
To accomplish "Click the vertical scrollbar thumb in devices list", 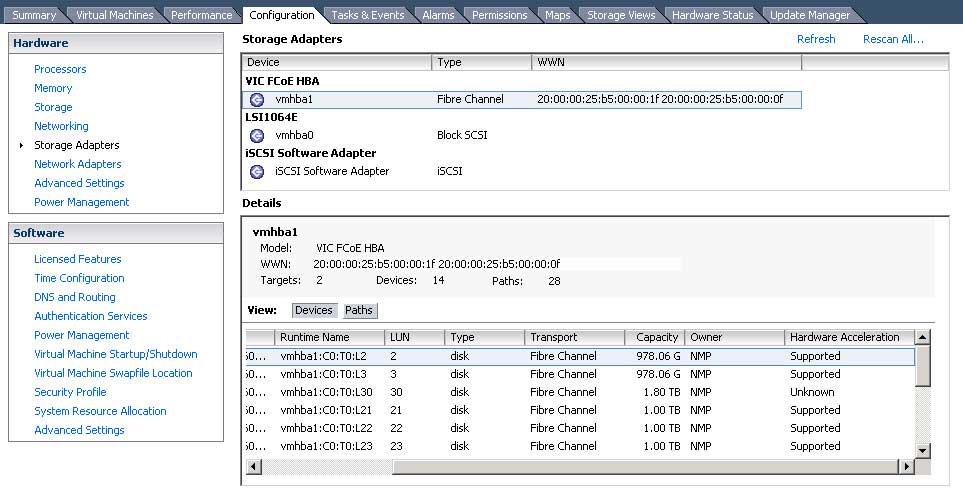I will [x=922, y=366].
